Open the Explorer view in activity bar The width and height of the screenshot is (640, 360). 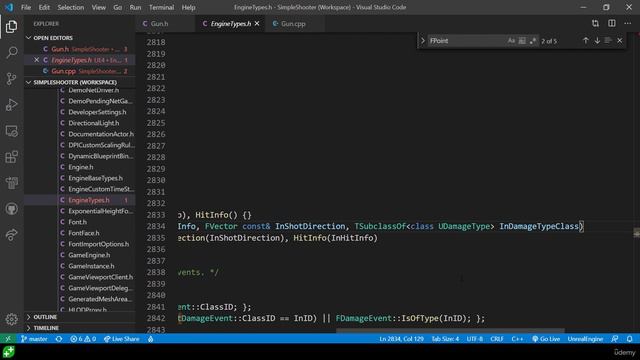pyautogui.click(x=11, y=27)
